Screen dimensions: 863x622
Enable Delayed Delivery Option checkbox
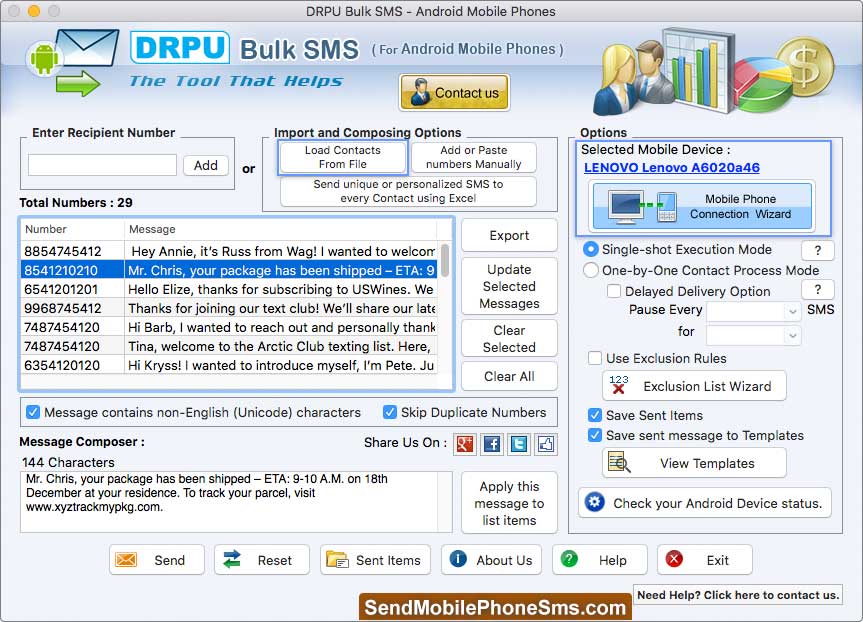(x=614, y=291)
